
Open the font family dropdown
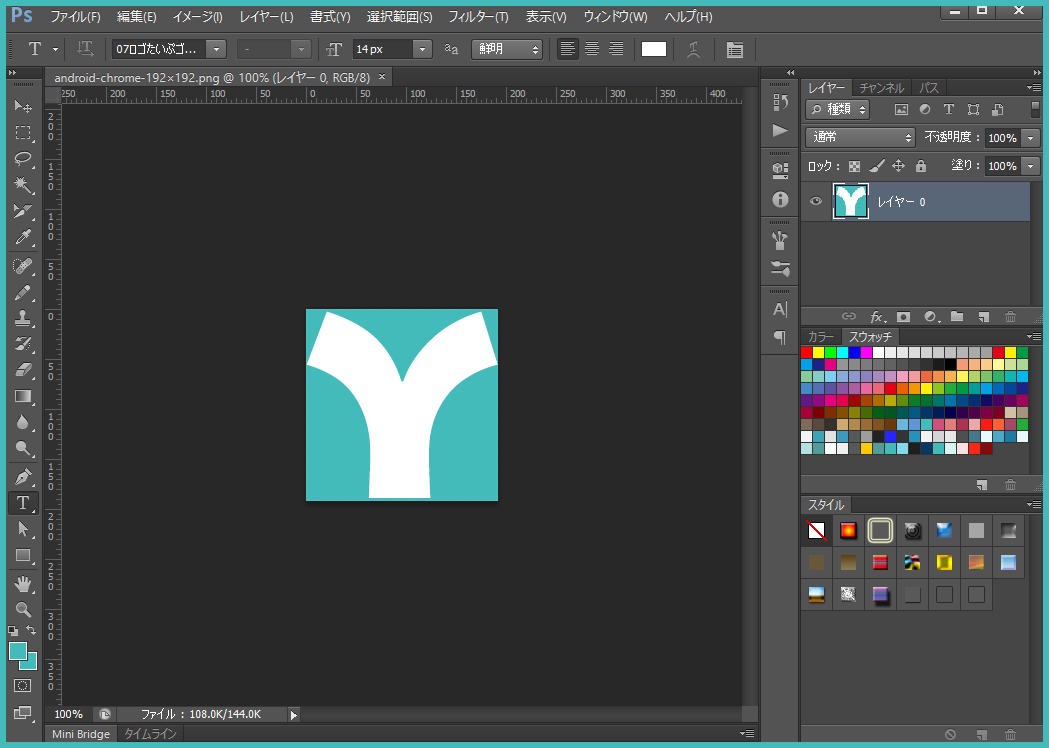(216, 49)
